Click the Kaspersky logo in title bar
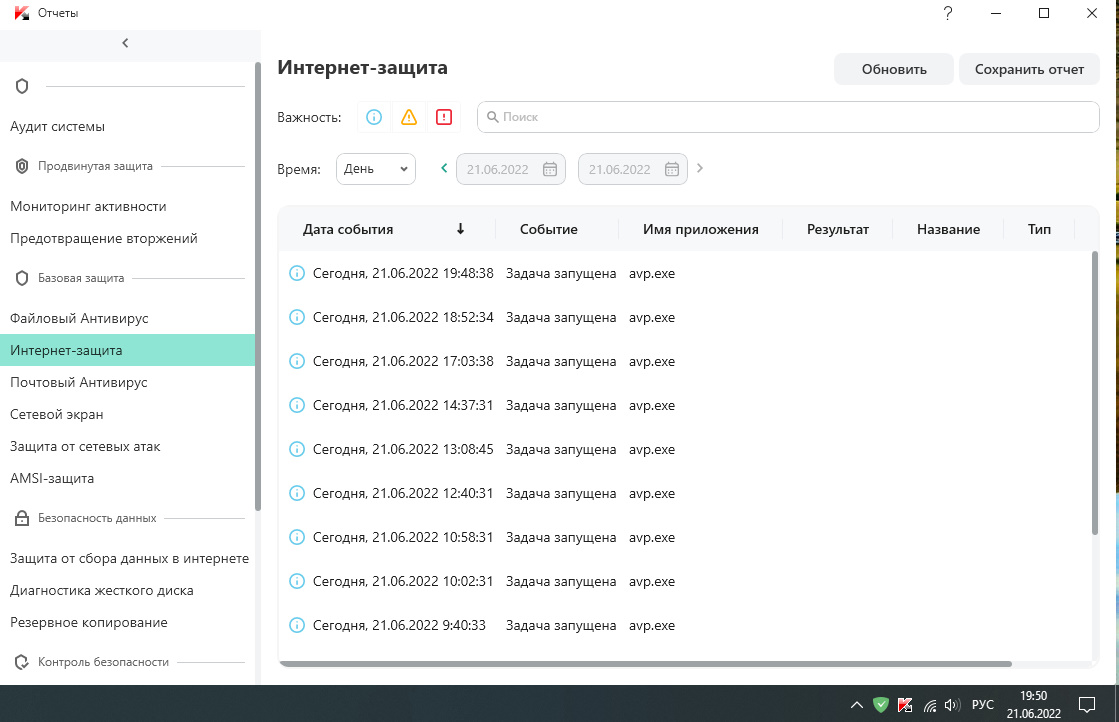This screenshot has height=722, width=1119. (21, 13)
